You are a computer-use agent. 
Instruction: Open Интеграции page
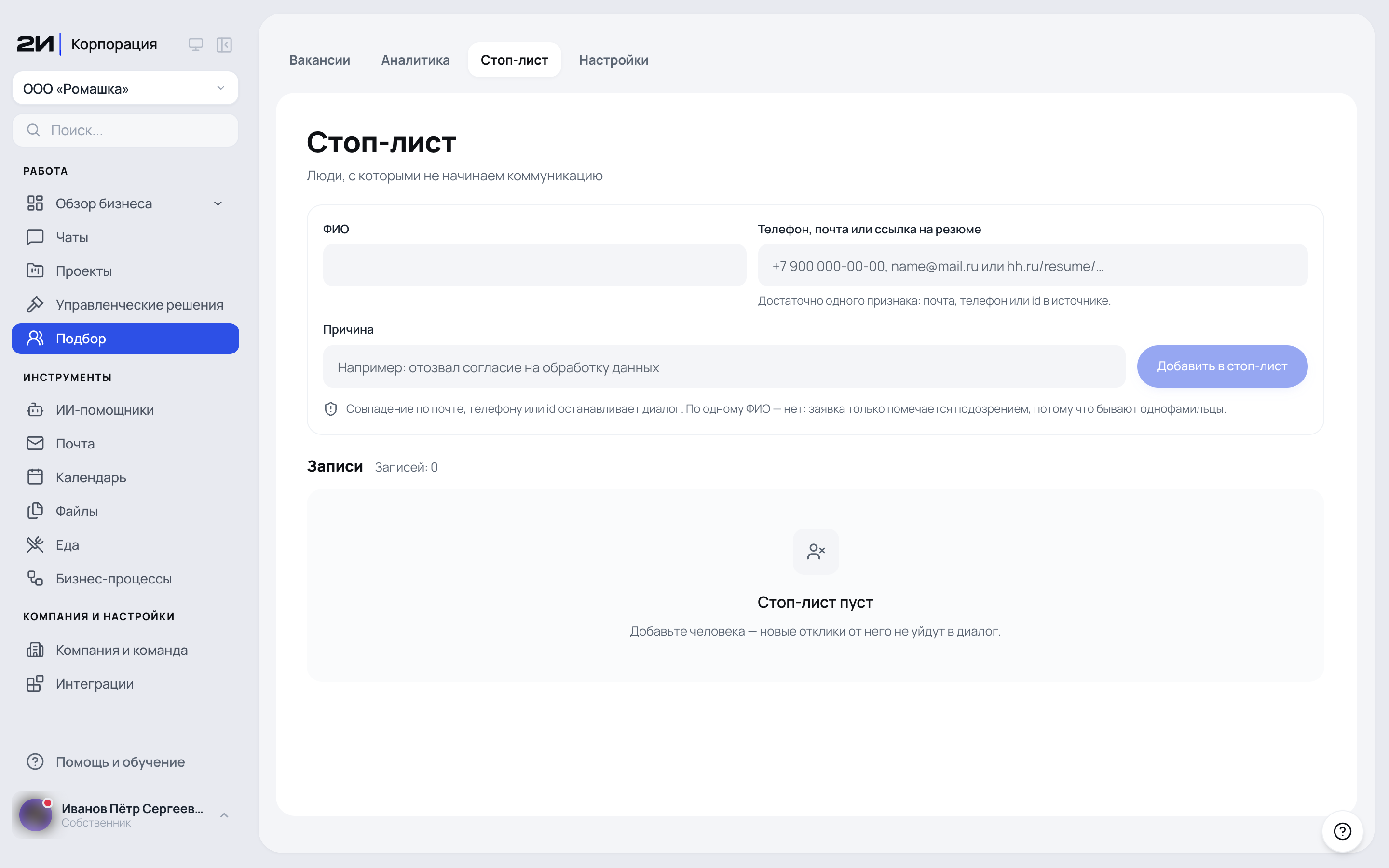coord(125,684)
